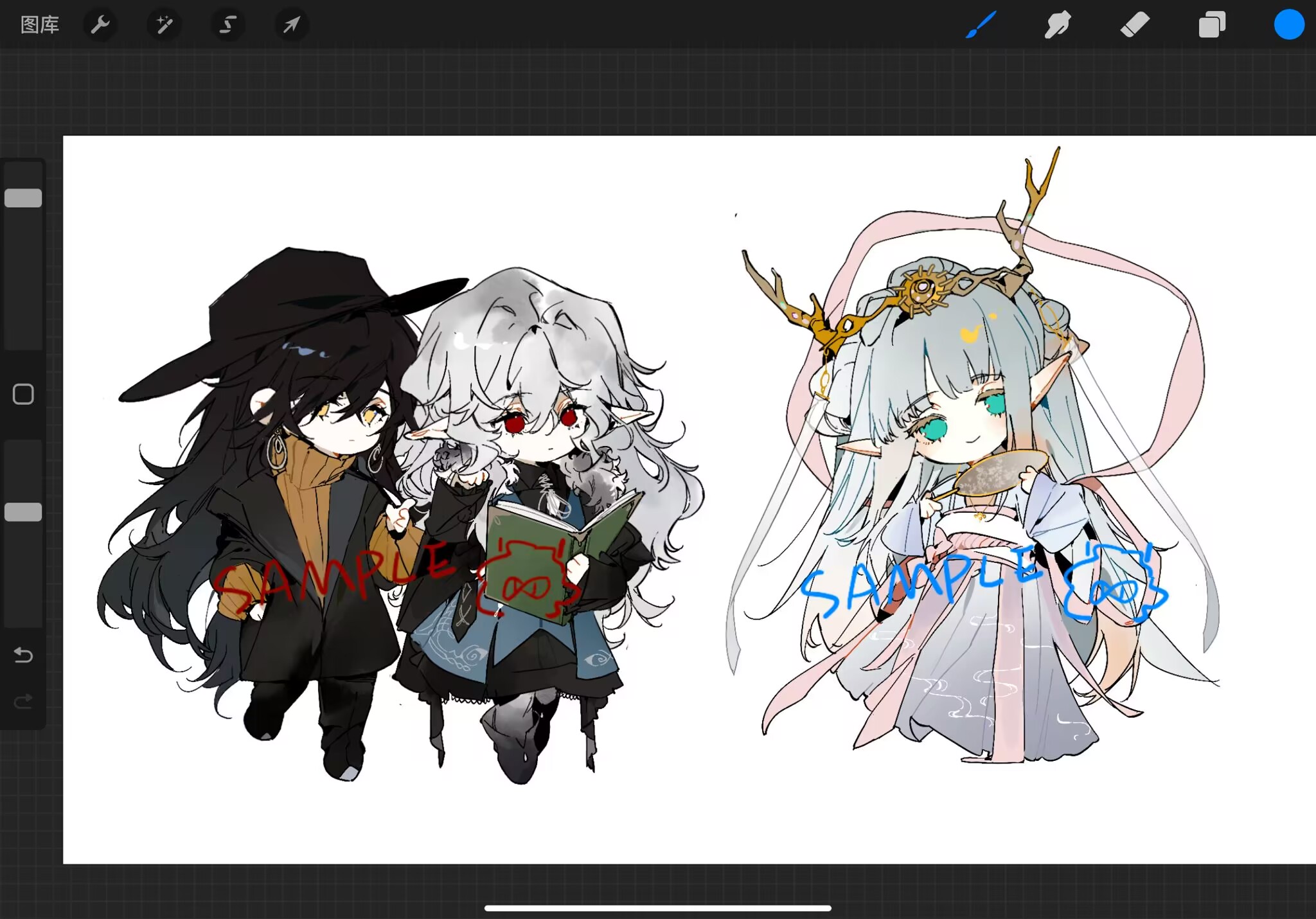The height and width of the screenshot is (919, 1316).
Task: Activate the Selection S tool
Action: pyautogui.click(x=227, y=25)
